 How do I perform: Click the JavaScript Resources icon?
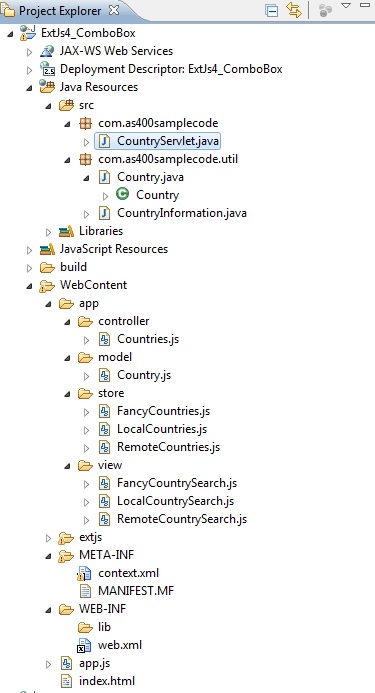(47, 249)
